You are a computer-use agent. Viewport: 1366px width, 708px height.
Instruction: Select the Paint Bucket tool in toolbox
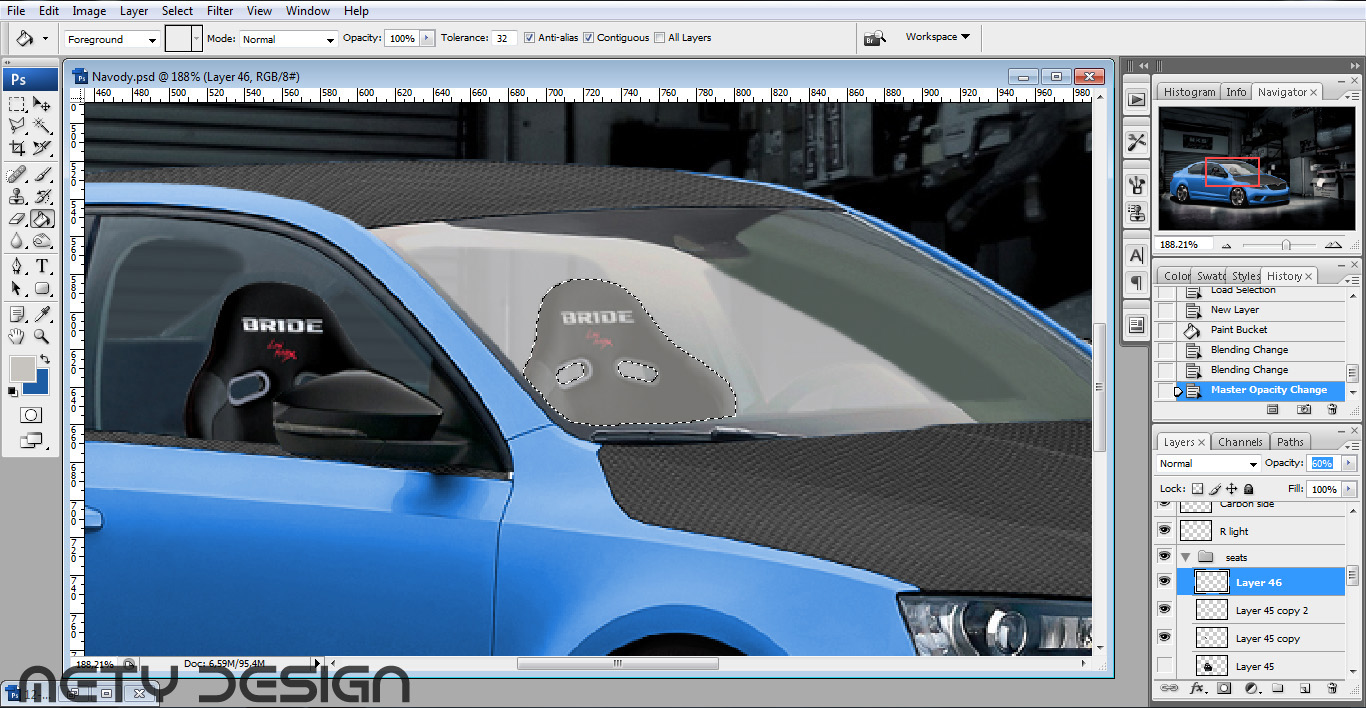tap(42, 219)
